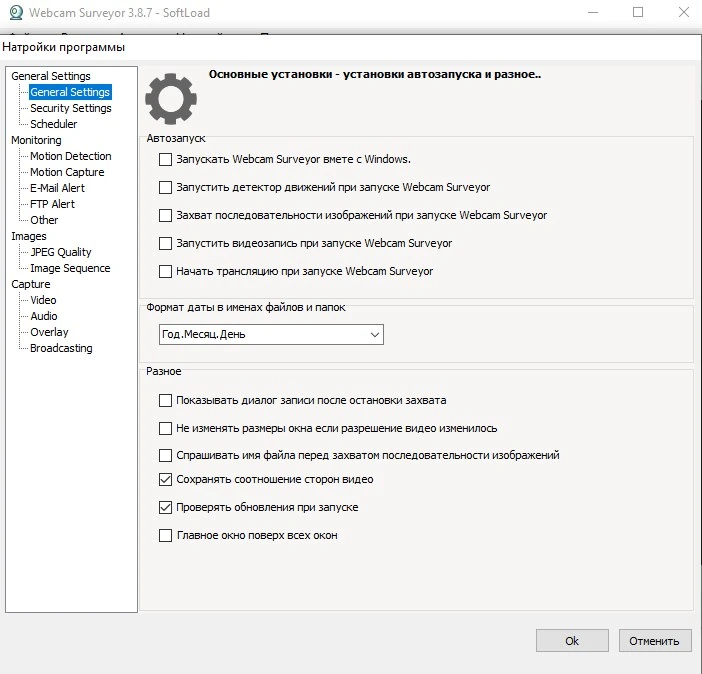The width and height of the screenshot is (702, 674).
Task: Click the gear icon in settings header
Action: coord(171,99)
